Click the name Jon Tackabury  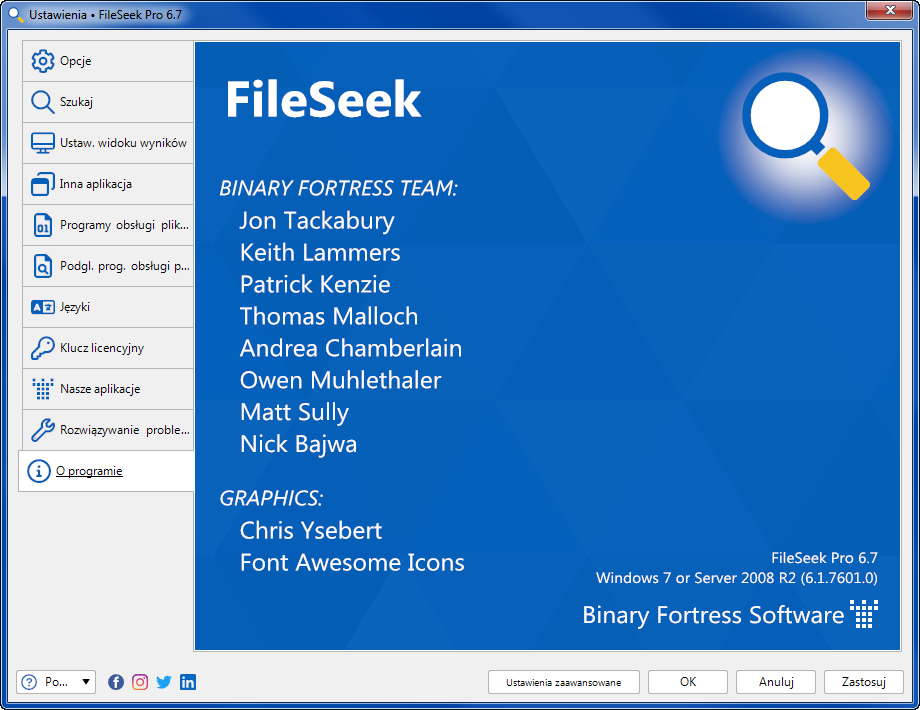(317, 221)
